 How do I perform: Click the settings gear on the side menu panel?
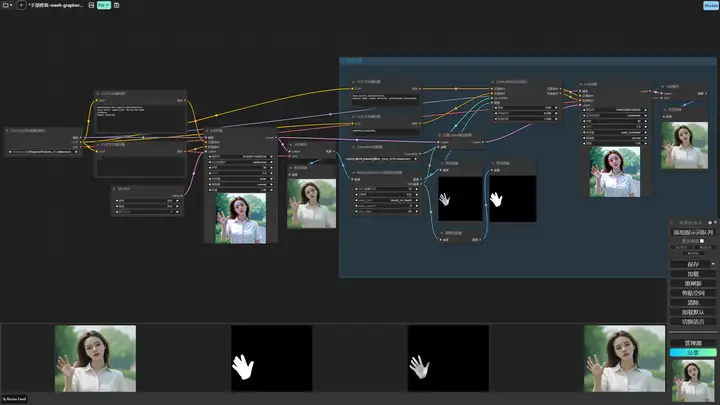tap(710, 222)
